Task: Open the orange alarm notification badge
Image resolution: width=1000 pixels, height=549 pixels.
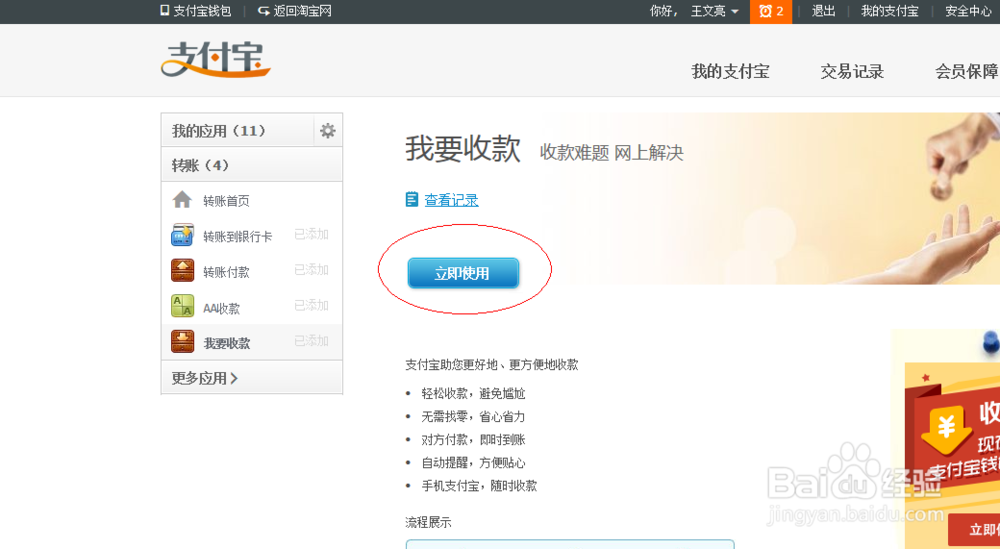Action: point(771,11)
